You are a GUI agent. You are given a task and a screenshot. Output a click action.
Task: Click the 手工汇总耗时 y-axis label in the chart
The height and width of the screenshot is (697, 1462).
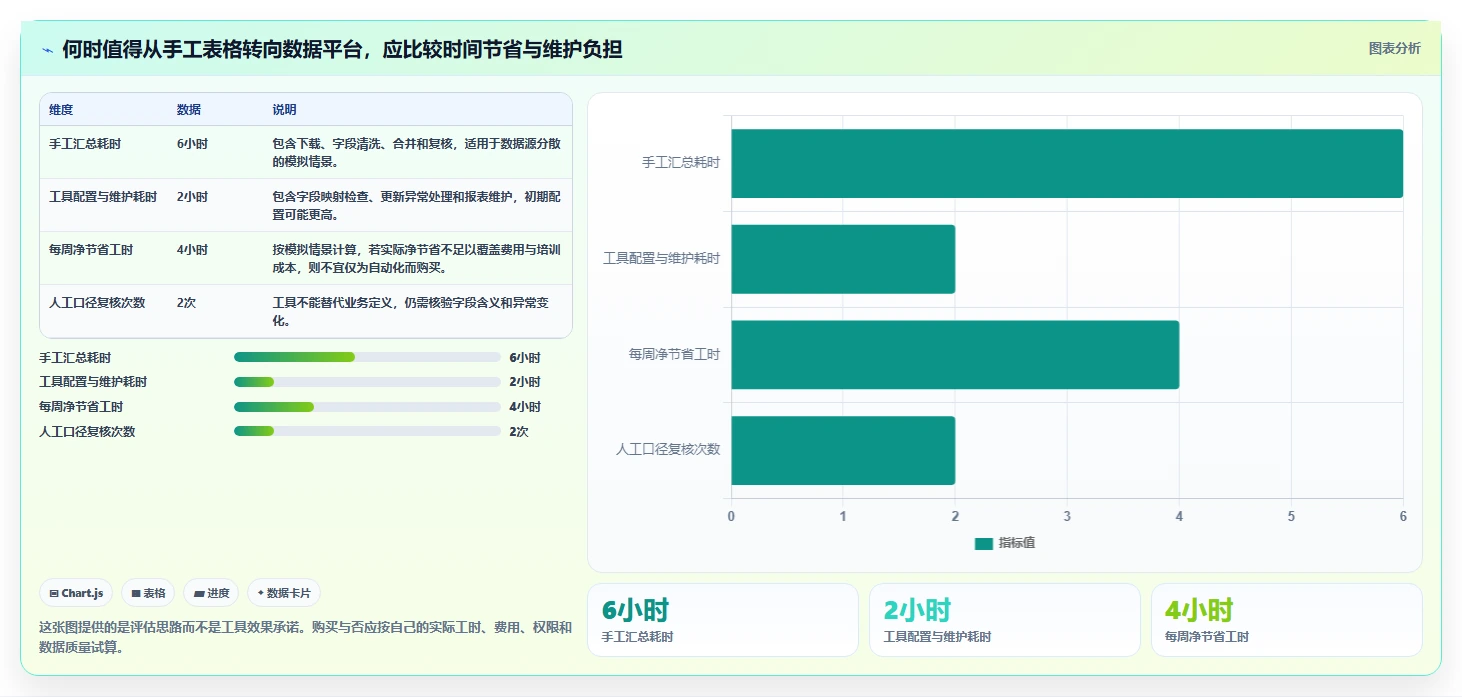pyautogui.click(x=681, y=163)
